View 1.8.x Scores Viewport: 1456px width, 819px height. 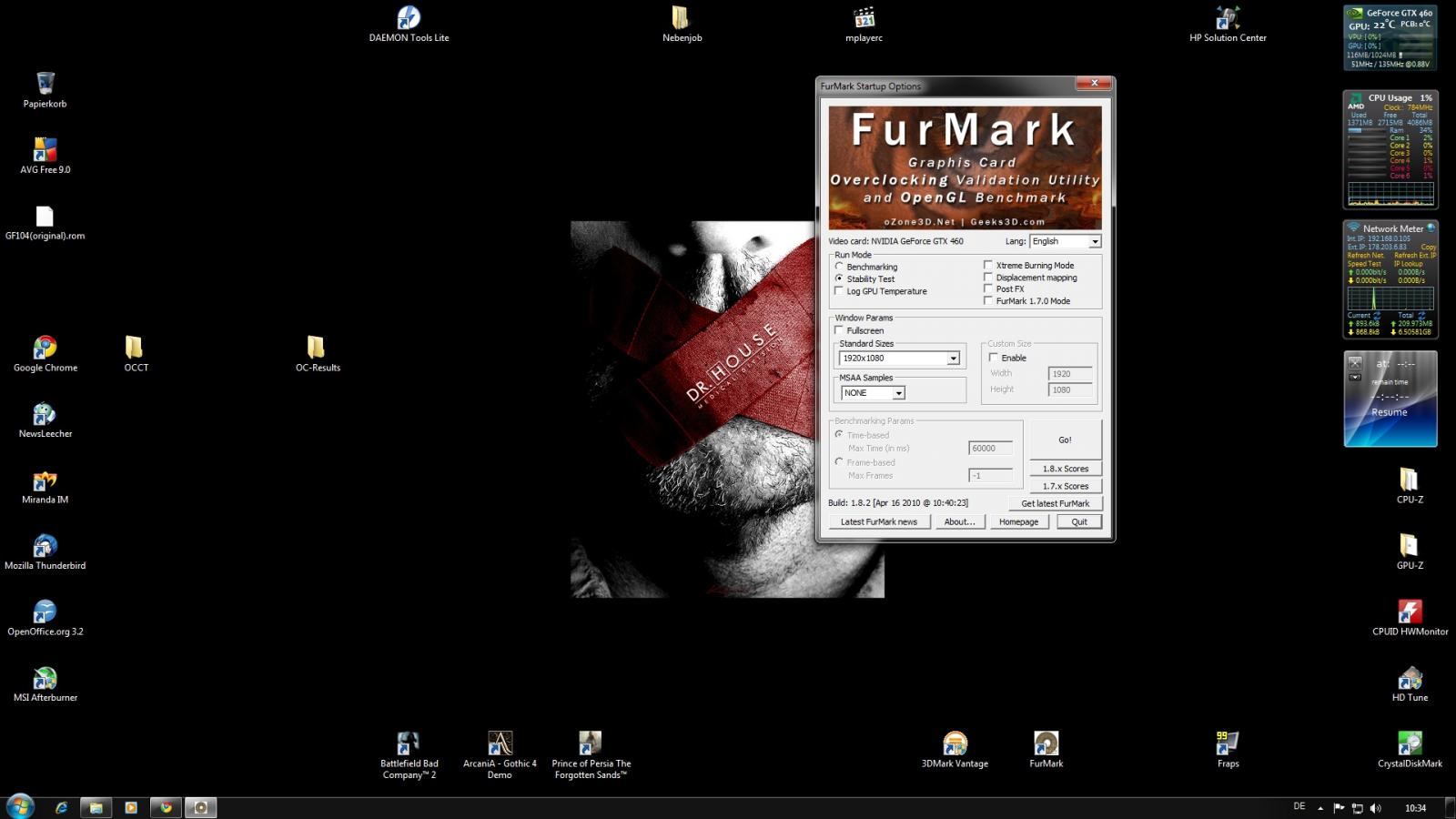[1065, 469]
